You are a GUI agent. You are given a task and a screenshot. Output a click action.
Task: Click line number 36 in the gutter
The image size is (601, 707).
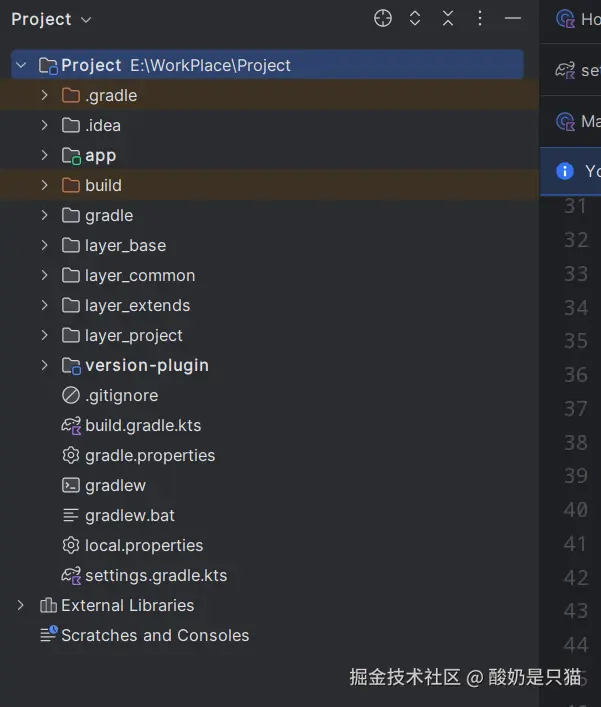[x=575, y=374]
